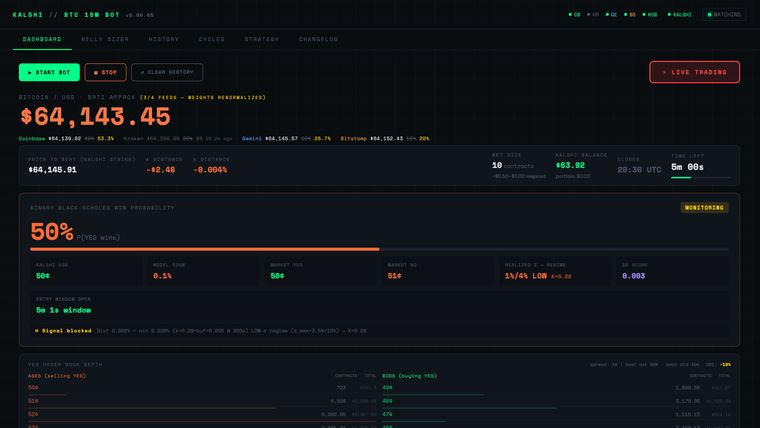This screenshot has width=760, height=428.
Task: Click the Bitstamp feed price label
Action: point(384,139)
